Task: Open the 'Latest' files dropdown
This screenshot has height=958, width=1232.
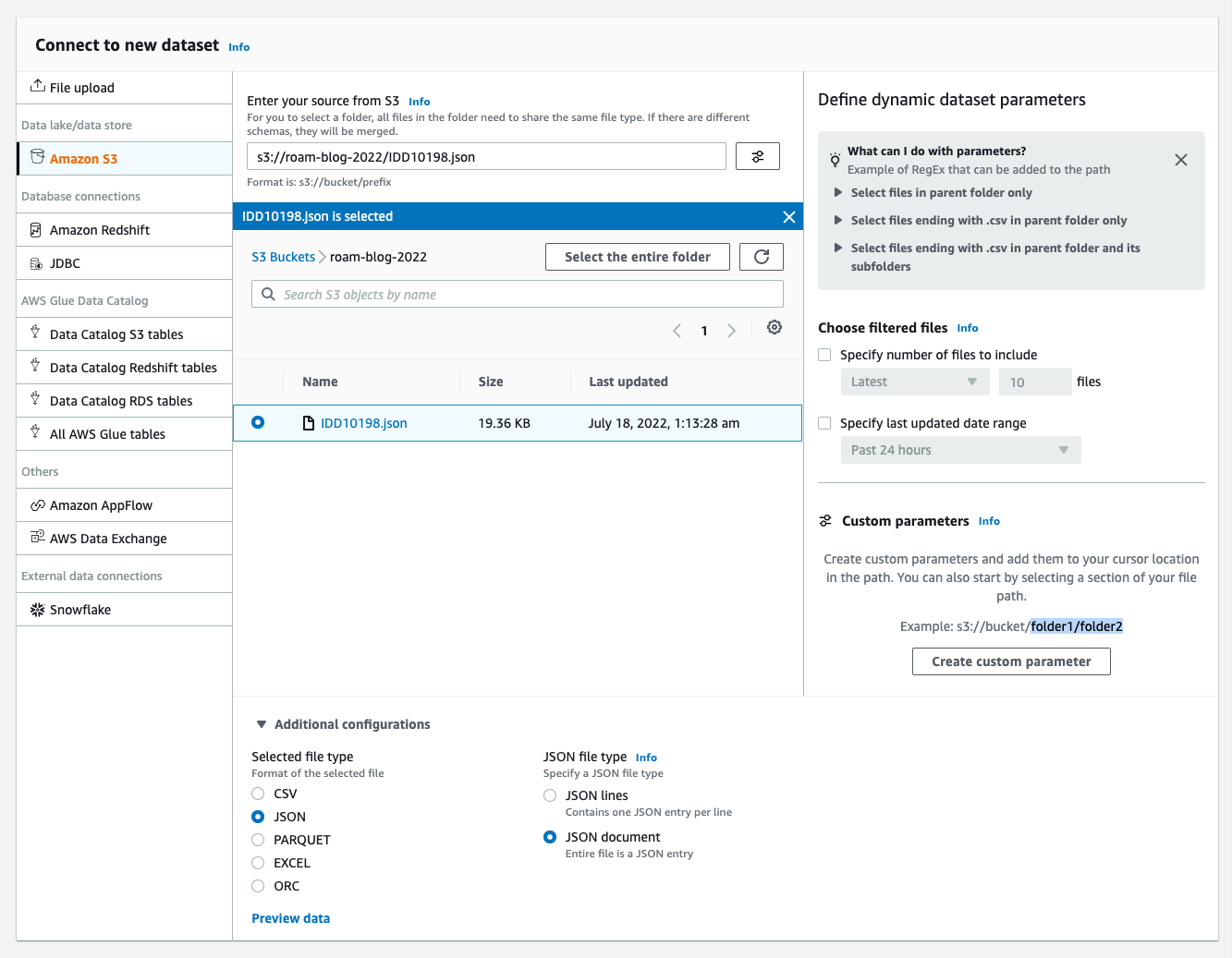Action: pyautogui.click(x=915, y=382)
